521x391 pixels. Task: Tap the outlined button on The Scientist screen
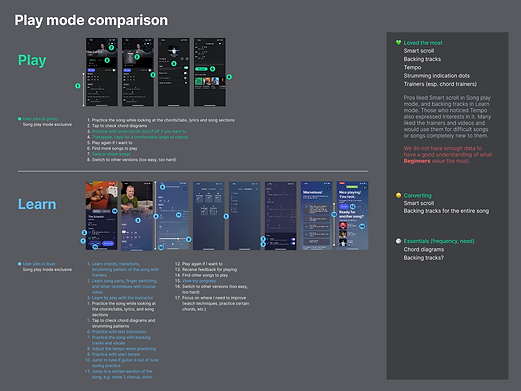tap(95, 243)
